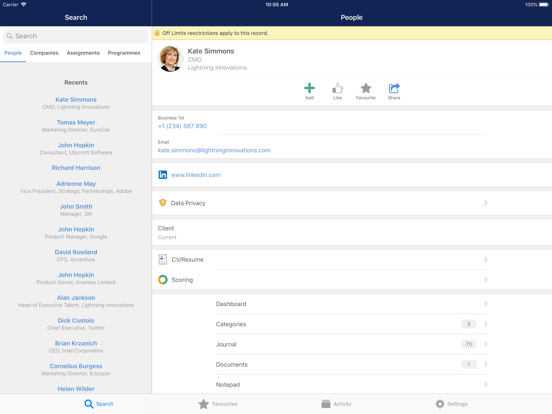Open the Journal row chevron

point(485,344)
